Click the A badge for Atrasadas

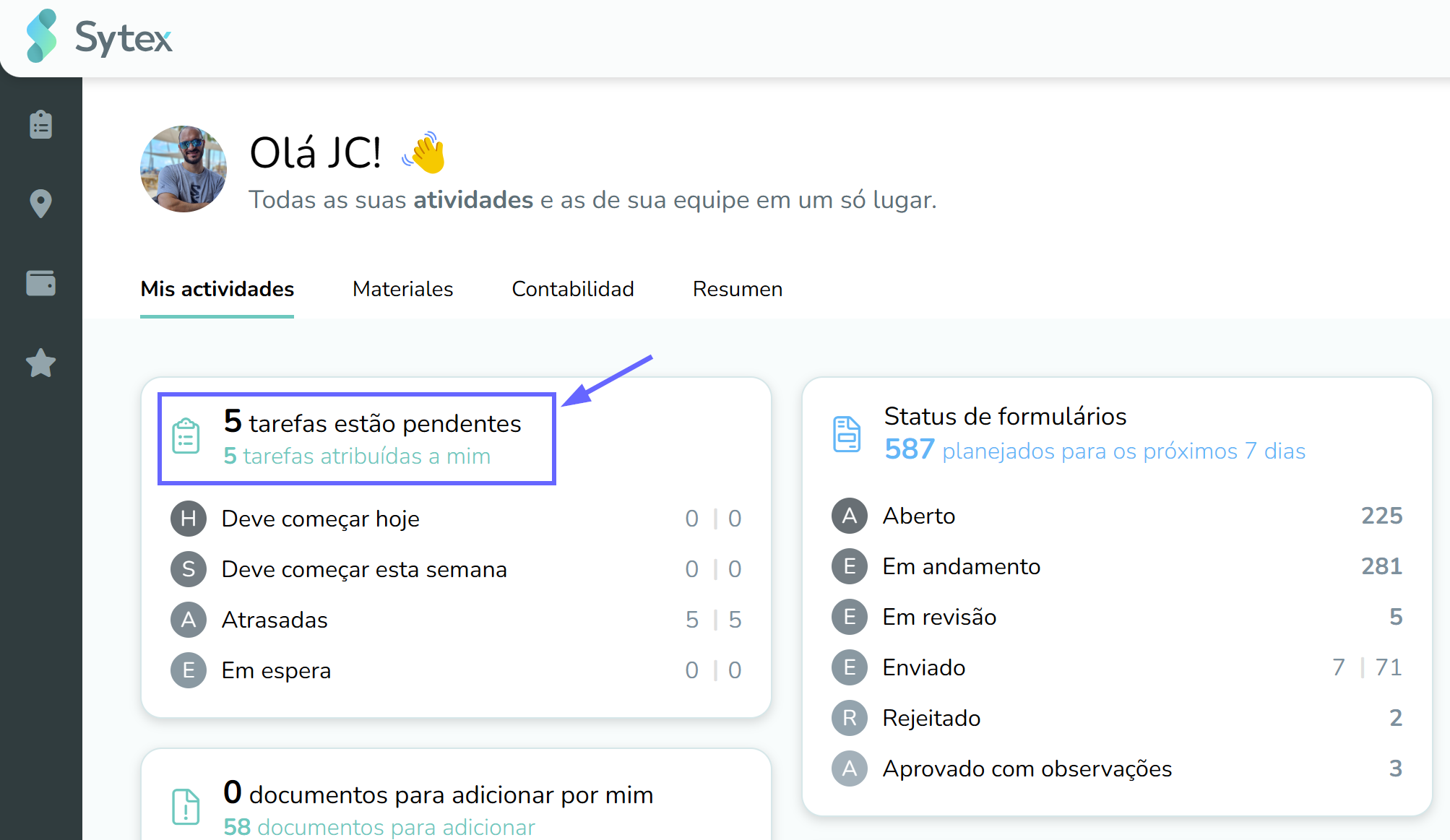click(x=189, y=620)
